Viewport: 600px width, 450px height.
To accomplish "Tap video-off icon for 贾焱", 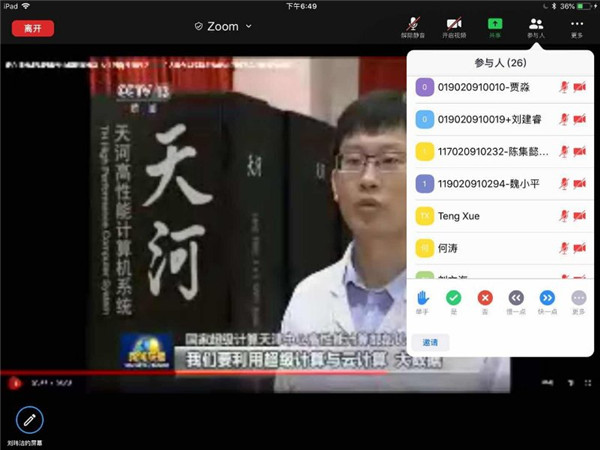I will [x=580, y=87].
